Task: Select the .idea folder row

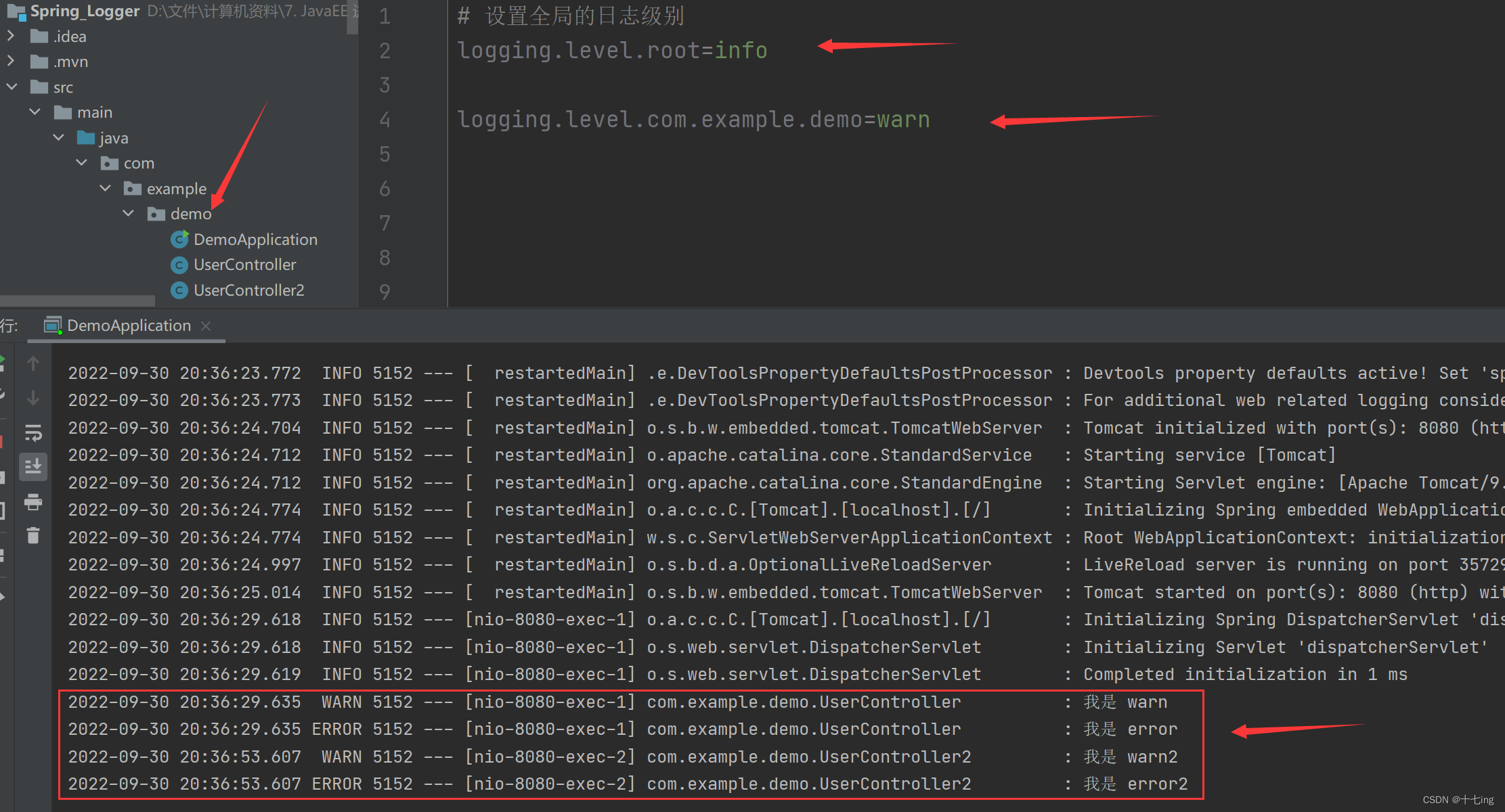Action: (70, 37)
